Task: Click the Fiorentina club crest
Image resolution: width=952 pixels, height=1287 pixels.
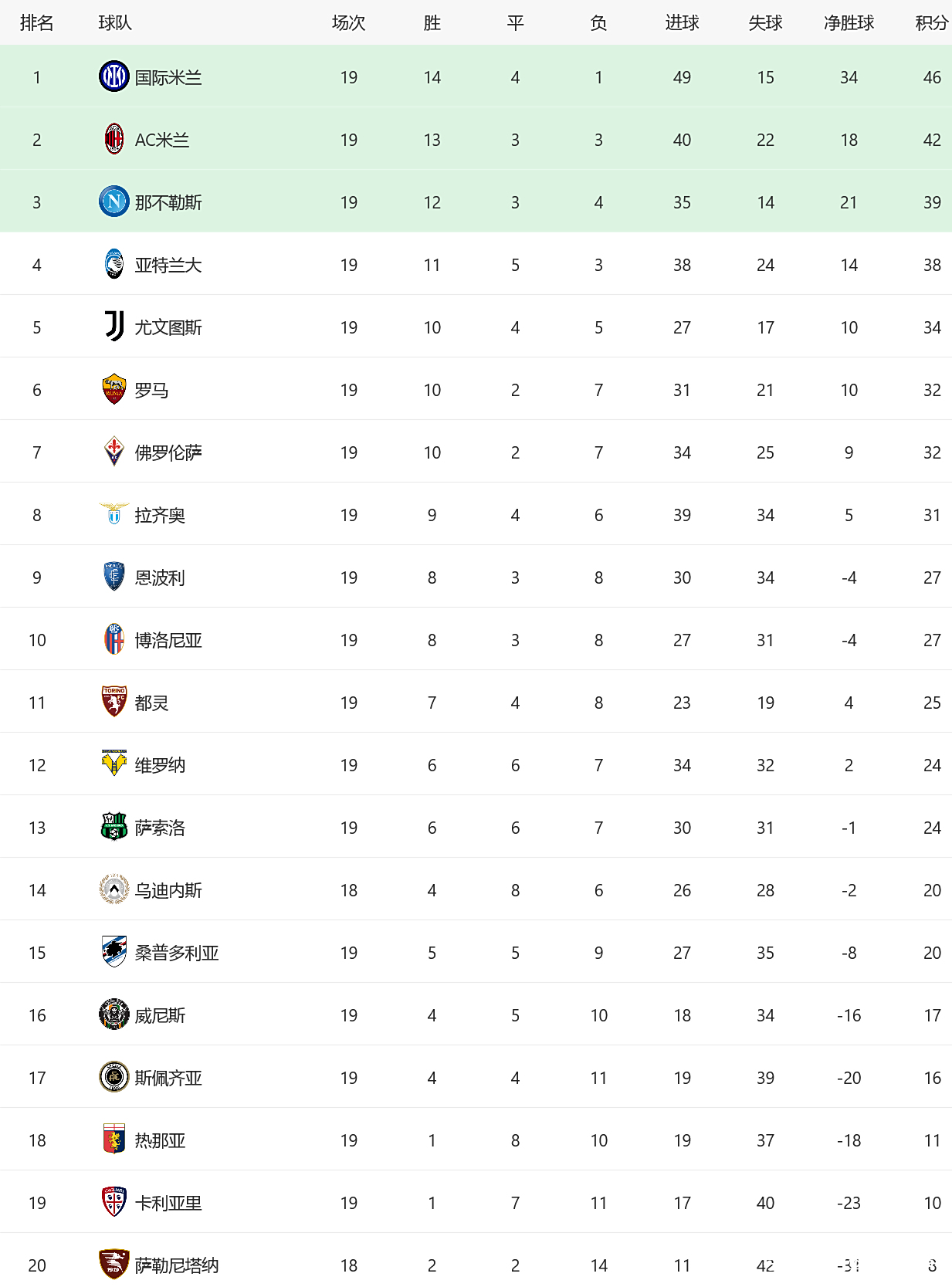Action: click(x=114, y=452)
